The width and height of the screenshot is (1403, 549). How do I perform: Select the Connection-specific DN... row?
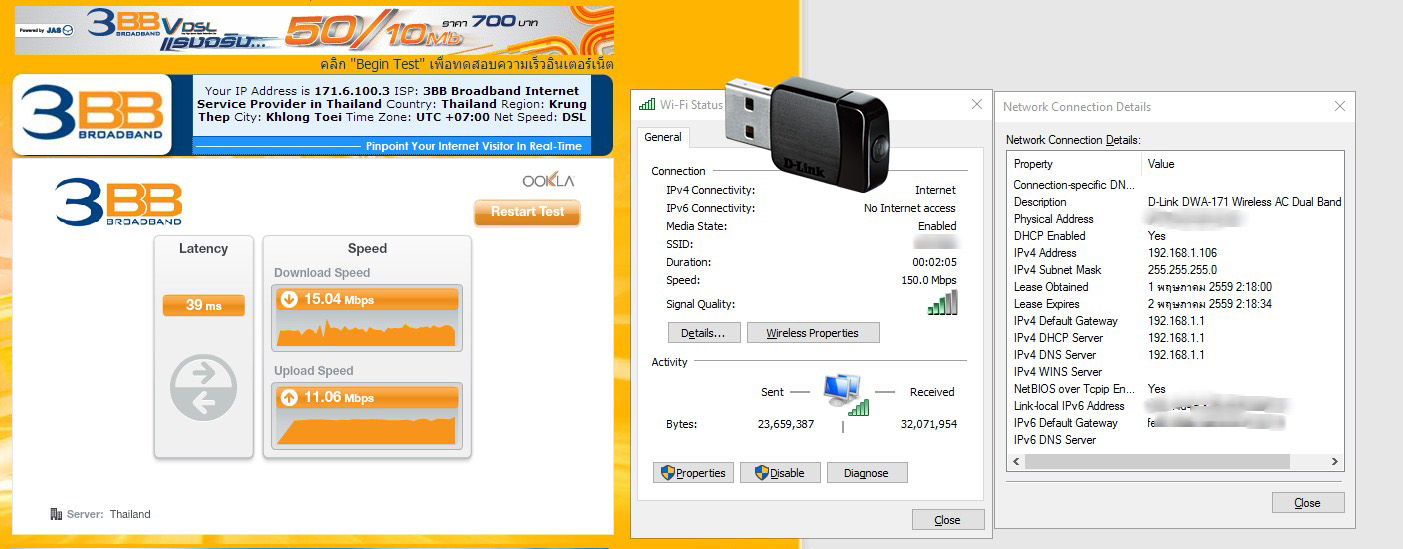1176,185
